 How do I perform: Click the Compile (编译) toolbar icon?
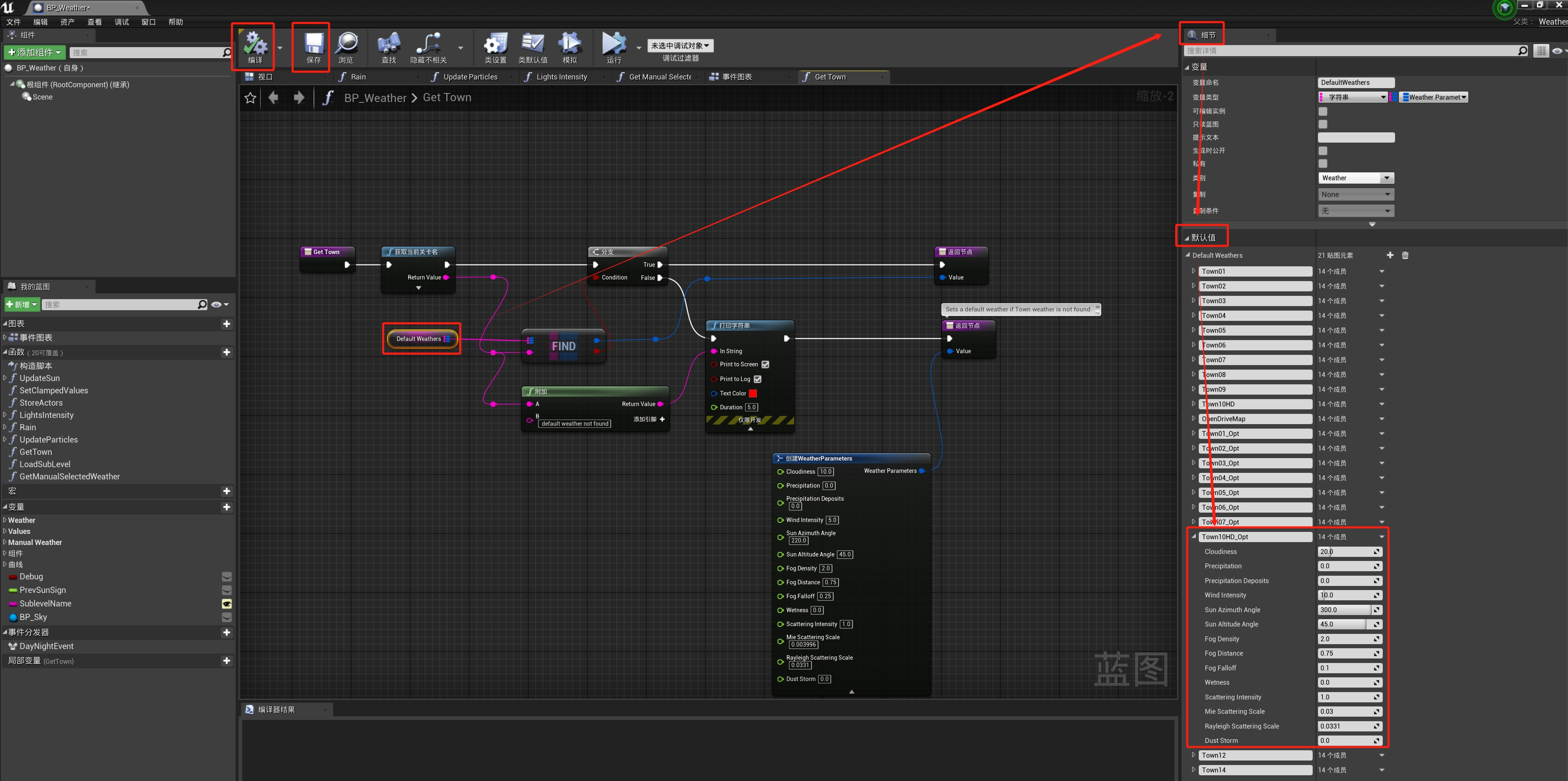pos(255,44)
